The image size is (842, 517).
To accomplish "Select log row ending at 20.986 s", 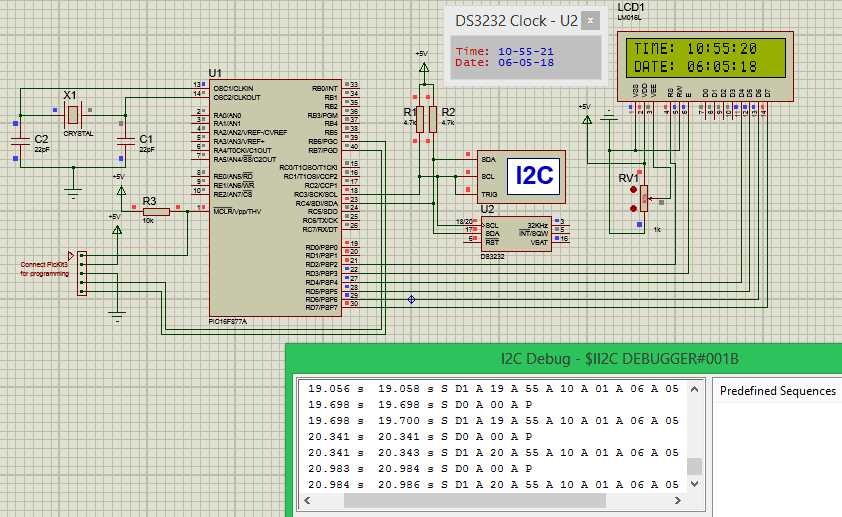I will [x=493, y=484].
